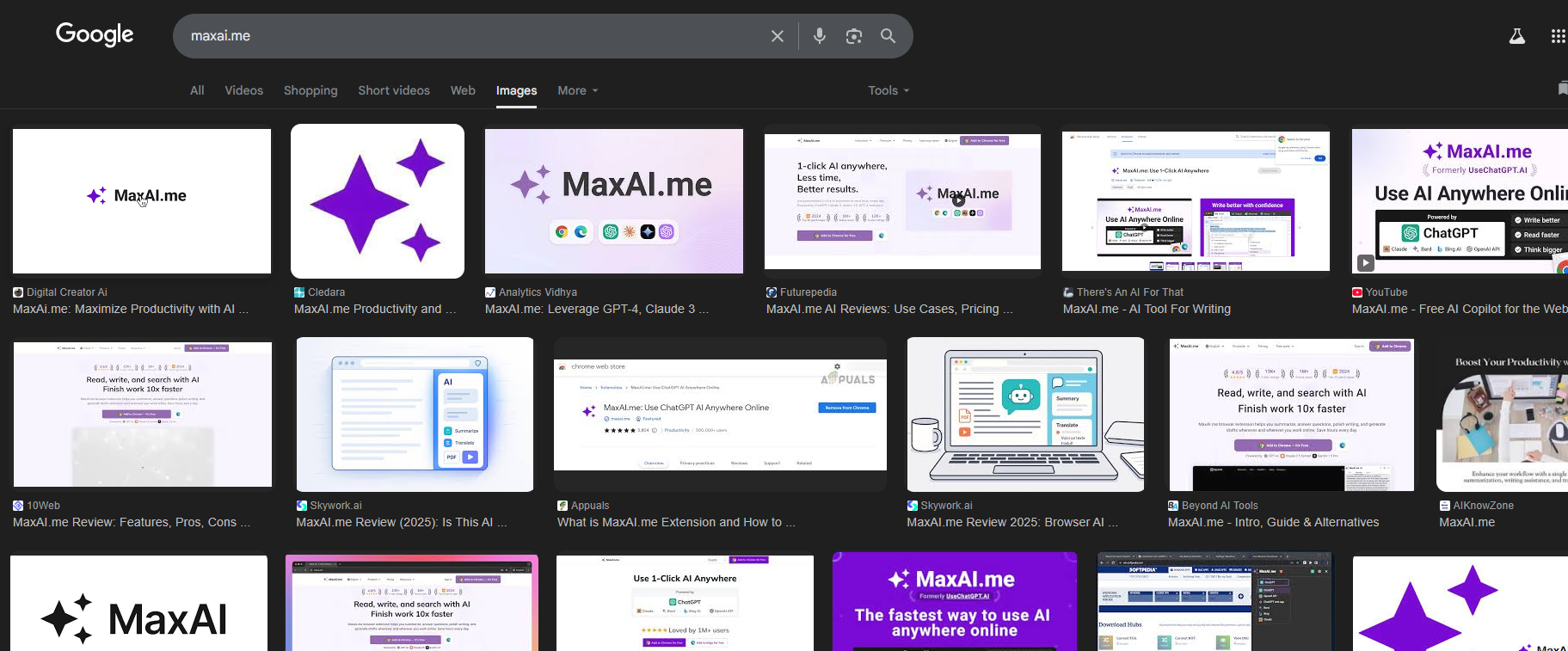This screenshot has height=651, width=1568.
Task: Click the Futurepedia favicon
Action: (772, 292)
